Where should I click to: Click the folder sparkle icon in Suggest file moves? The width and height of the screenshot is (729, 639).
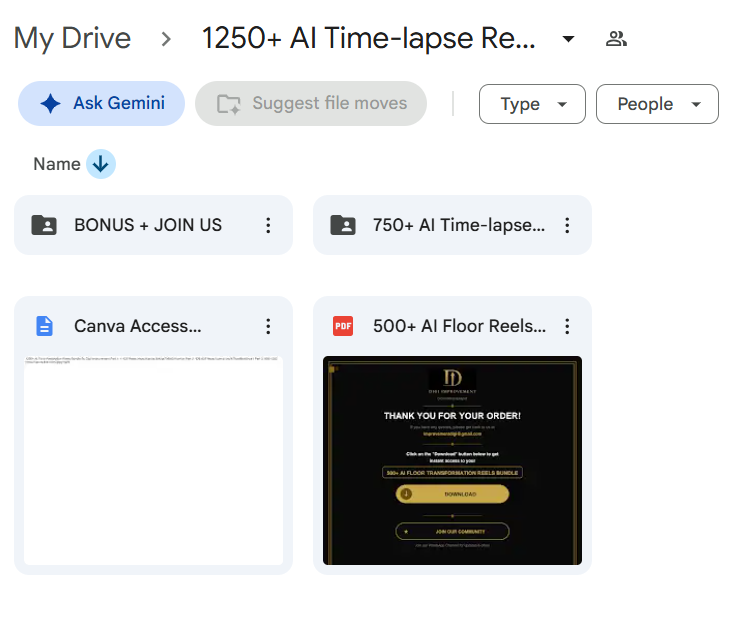click(229, 104)
